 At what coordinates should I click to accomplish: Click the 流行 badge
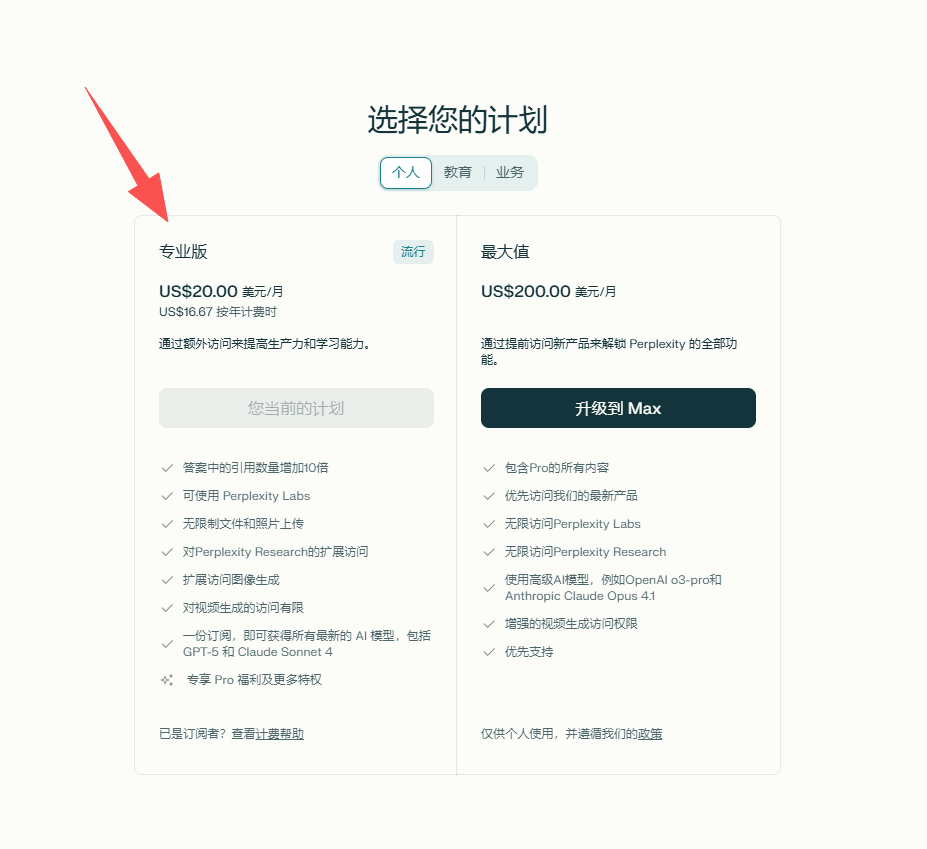[413, 252]
